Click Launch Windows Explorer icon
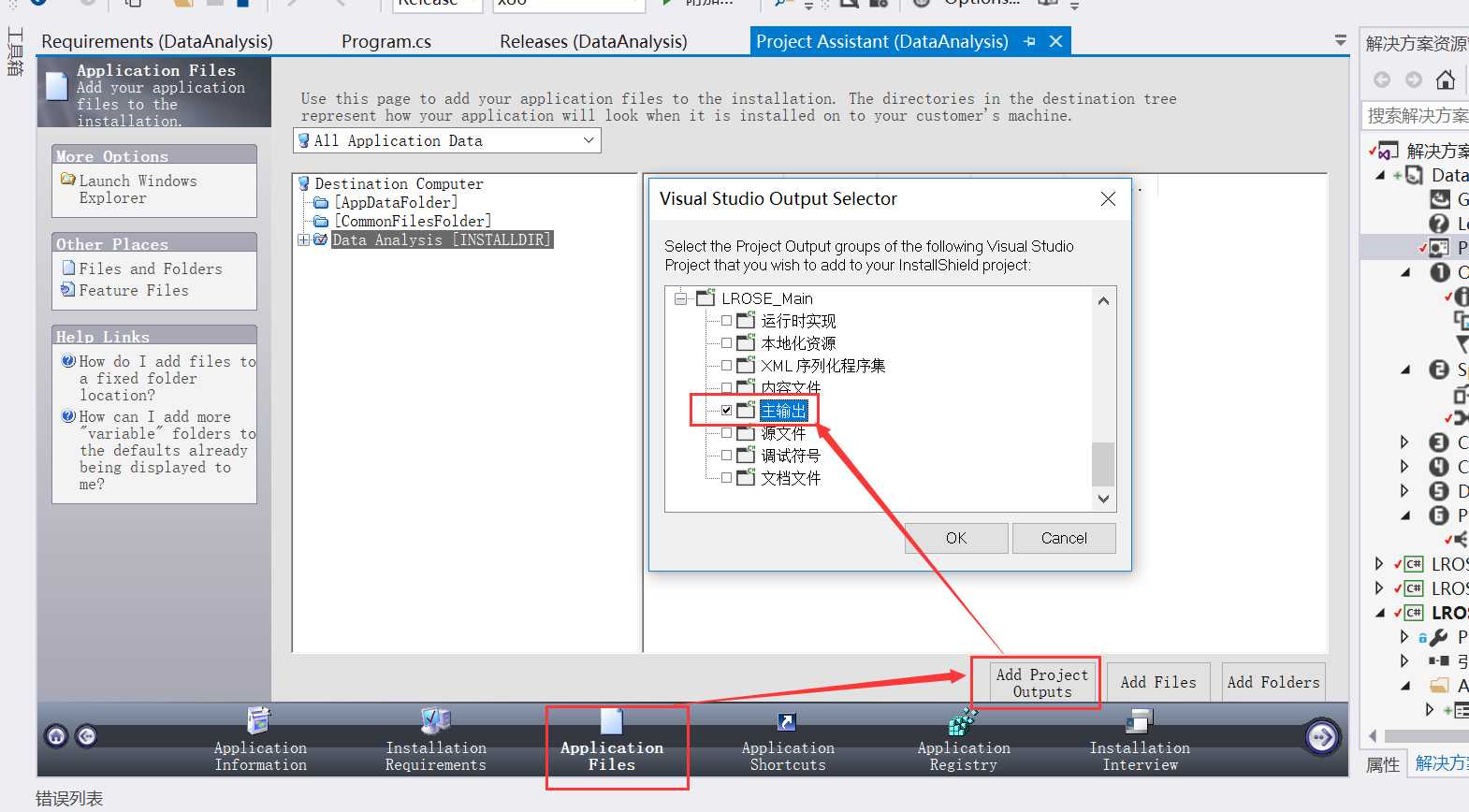1469x812 pixels. pos(68,179)
